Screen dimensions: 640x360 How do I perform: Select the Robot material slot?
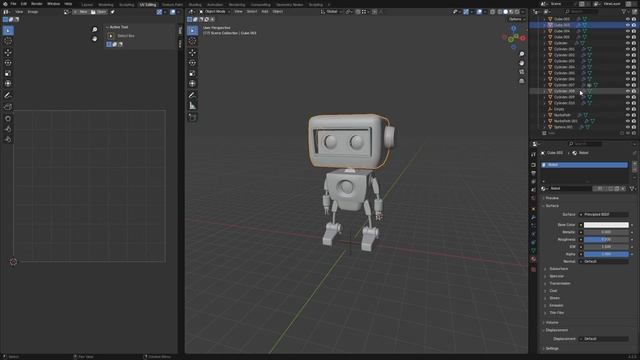[584, 165]
